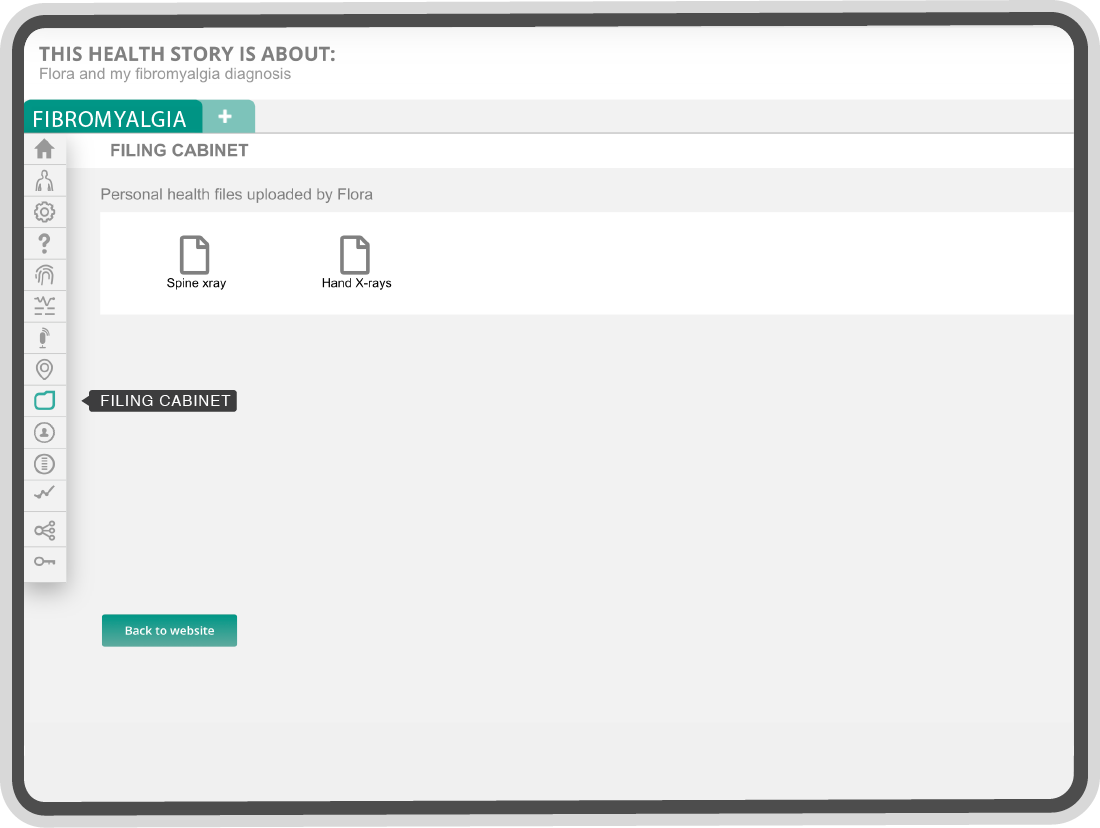
Task: Open the Spine xray file
Action: coord(196,262)
